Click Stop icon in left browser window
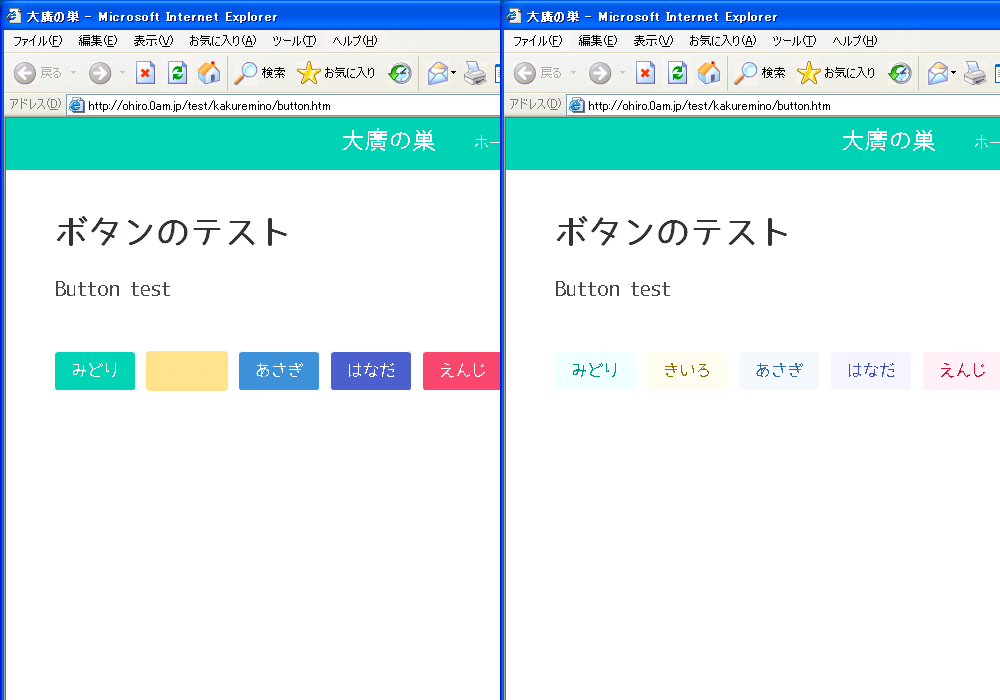Screen dimensions: 1000x700 tap(146, 73)
